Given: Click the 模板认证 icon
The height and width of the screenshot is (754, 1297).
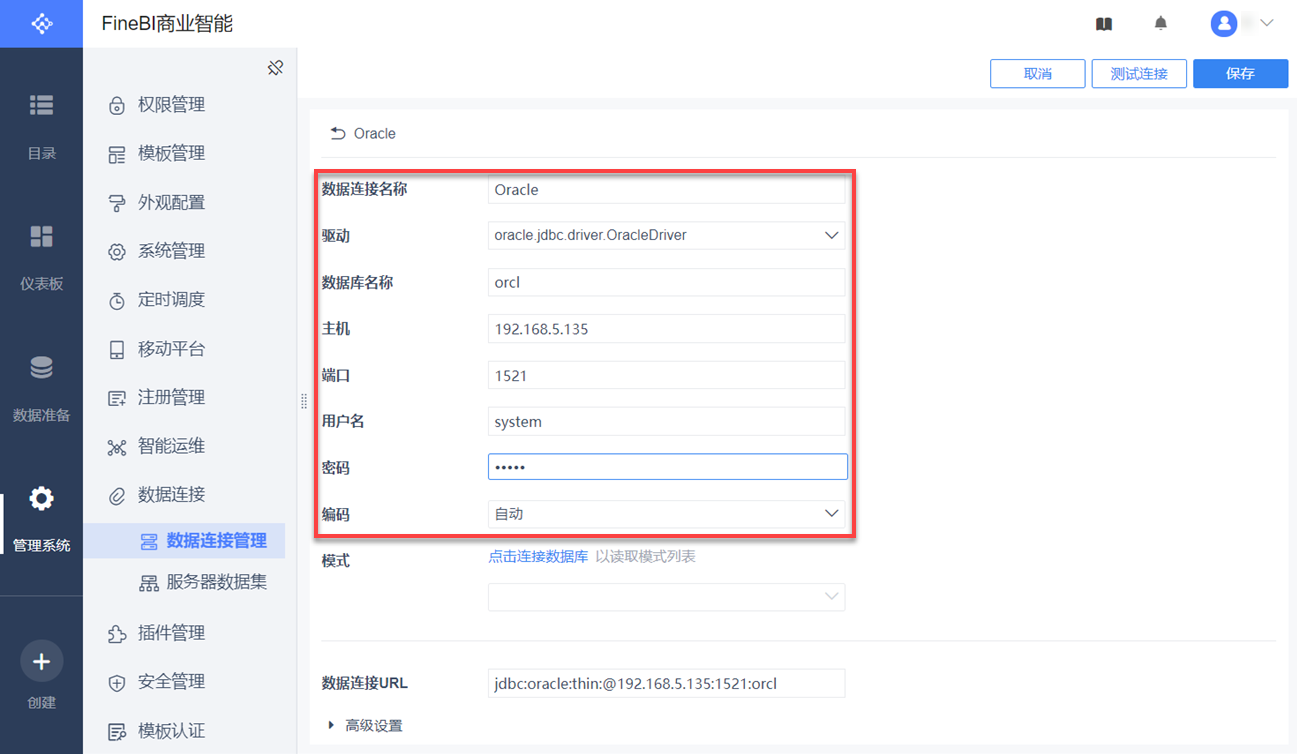Looking at the screenshot, I should (x=117, y=732).
